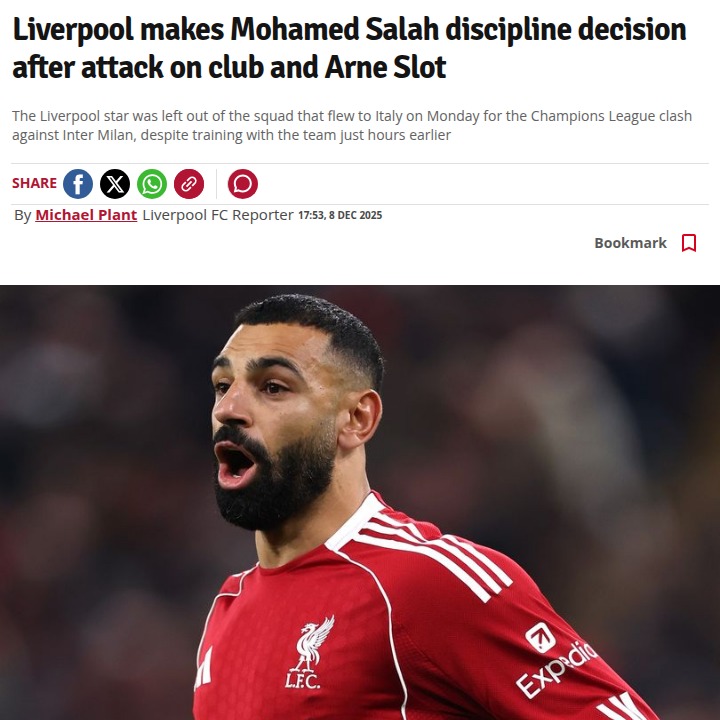Click the 17:53, 8 DEC 2025 timestamp

pos(340,215)
